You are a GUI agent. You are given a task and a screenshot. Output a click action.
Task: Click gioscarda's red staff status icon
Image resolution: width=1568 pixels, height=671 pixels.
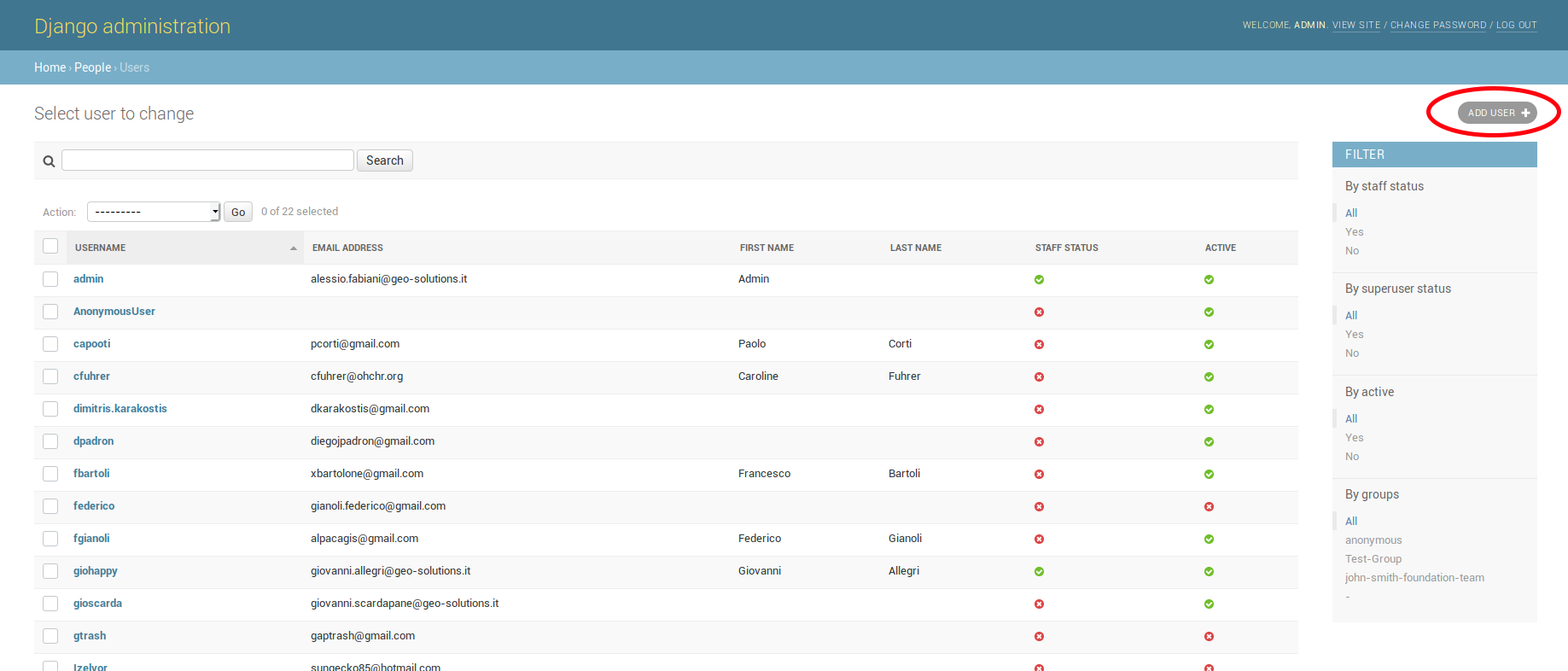point(1039,604)
